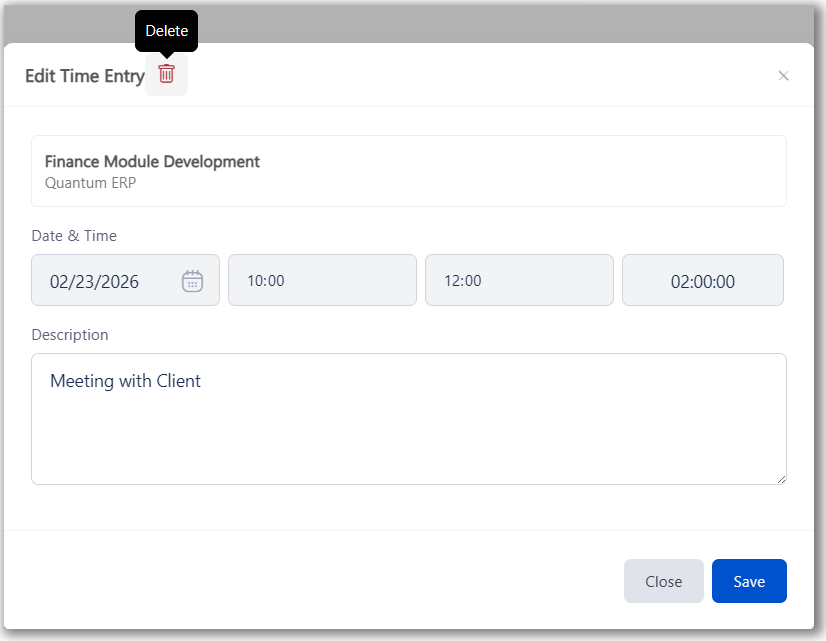This screenshot has width=826, height=641.
Task: Edit the duration field showing 02:00:00
Action: [703, 280]
